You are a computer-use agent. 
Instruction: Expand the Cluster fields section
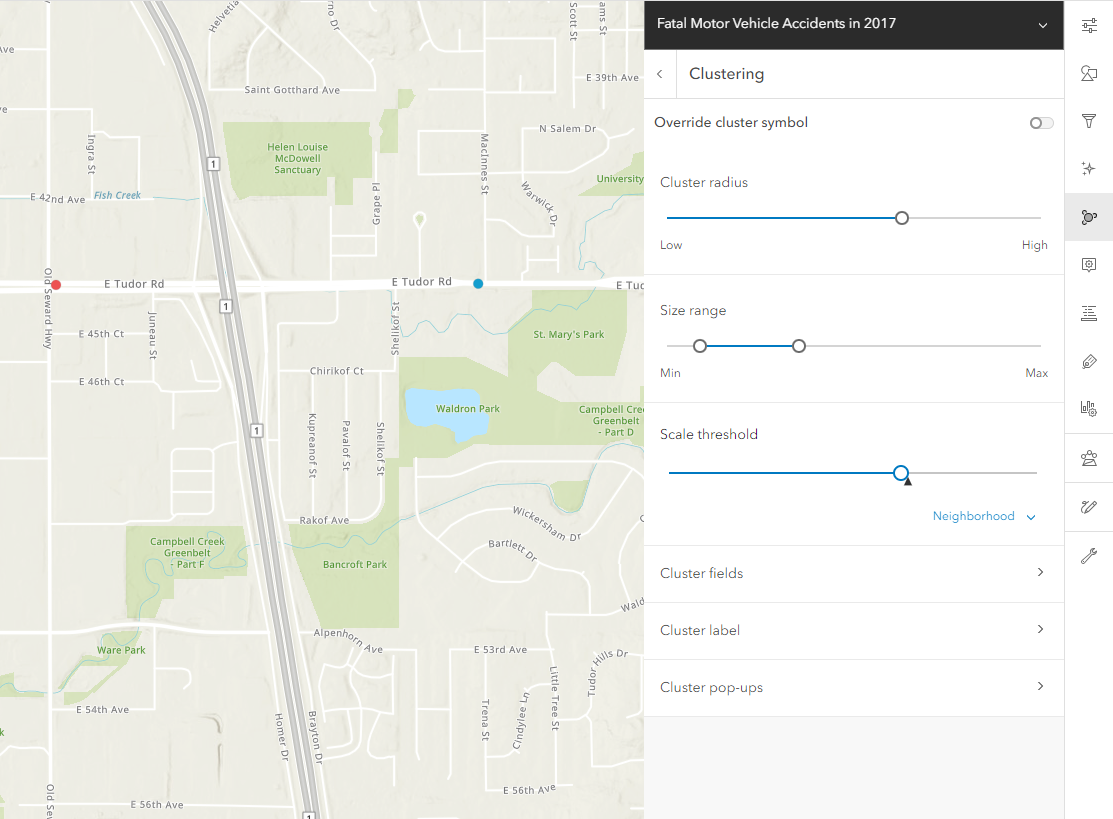click(x=853, y=573)
